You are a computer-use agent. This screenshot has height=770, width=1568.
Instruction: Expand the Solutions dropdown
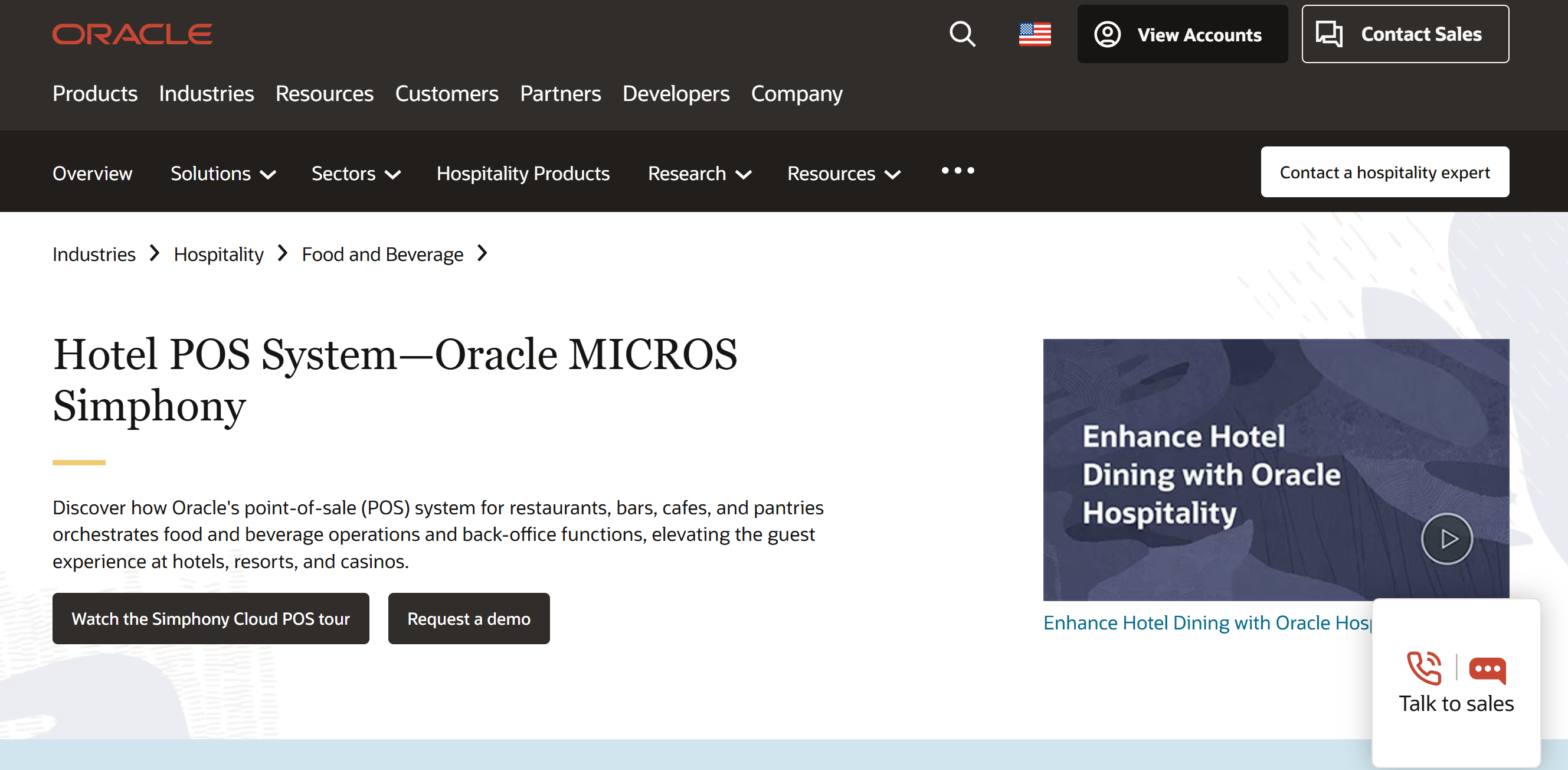pos(224,173)
